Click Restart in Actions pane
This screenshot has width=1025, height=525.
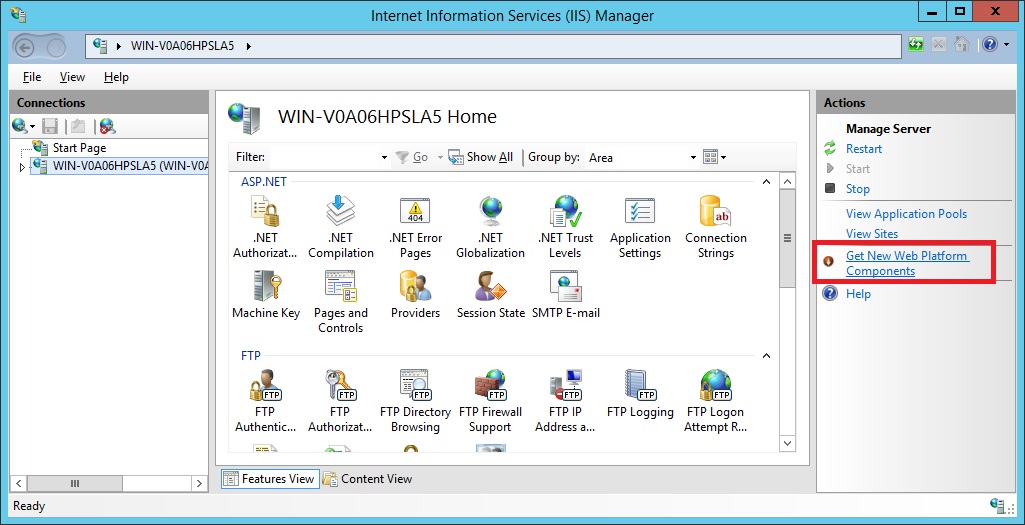pos(864,149)
